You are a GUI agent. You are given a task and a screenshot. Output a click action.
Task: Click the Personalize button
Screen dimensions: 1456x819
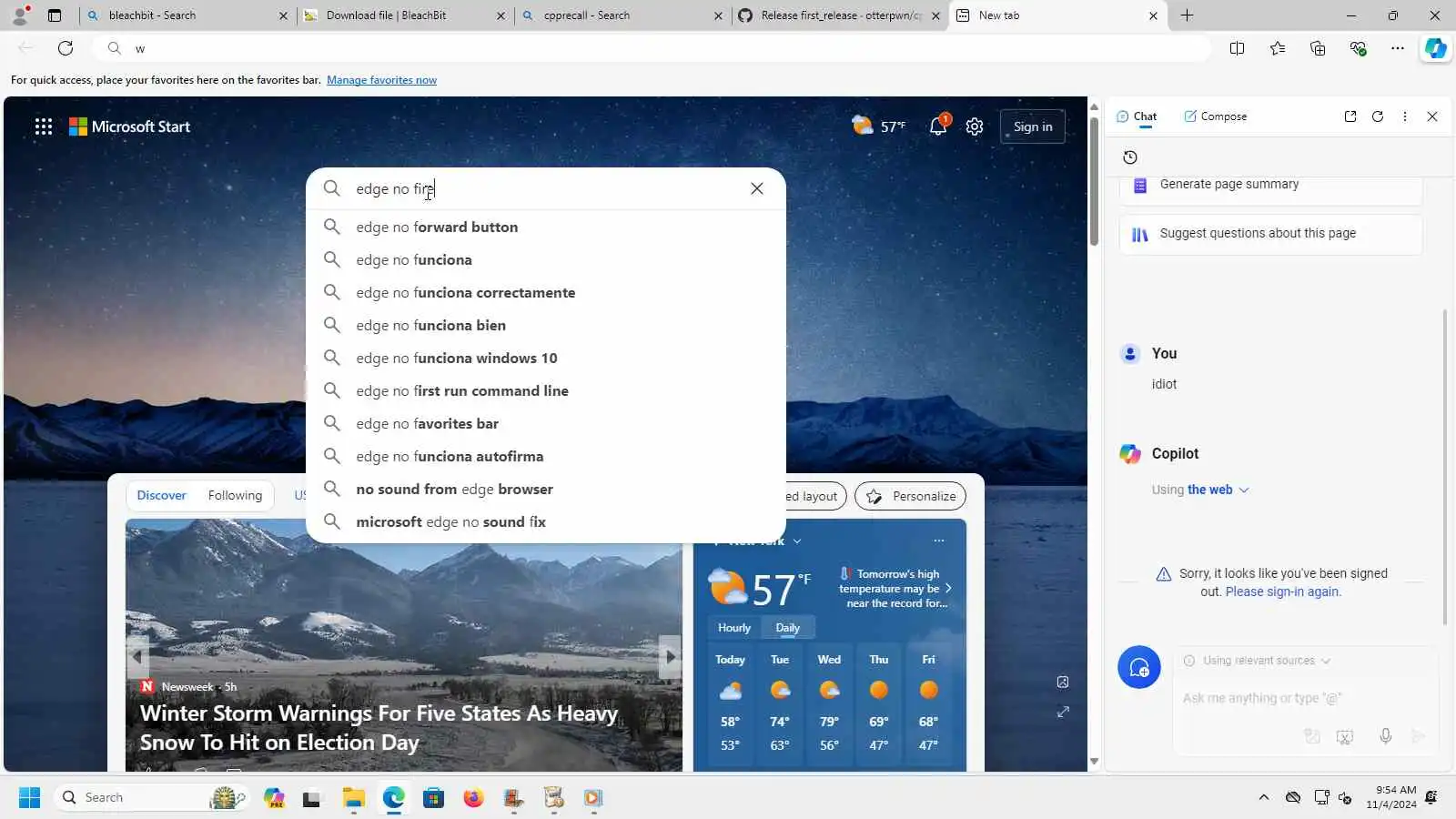point(910,496)
